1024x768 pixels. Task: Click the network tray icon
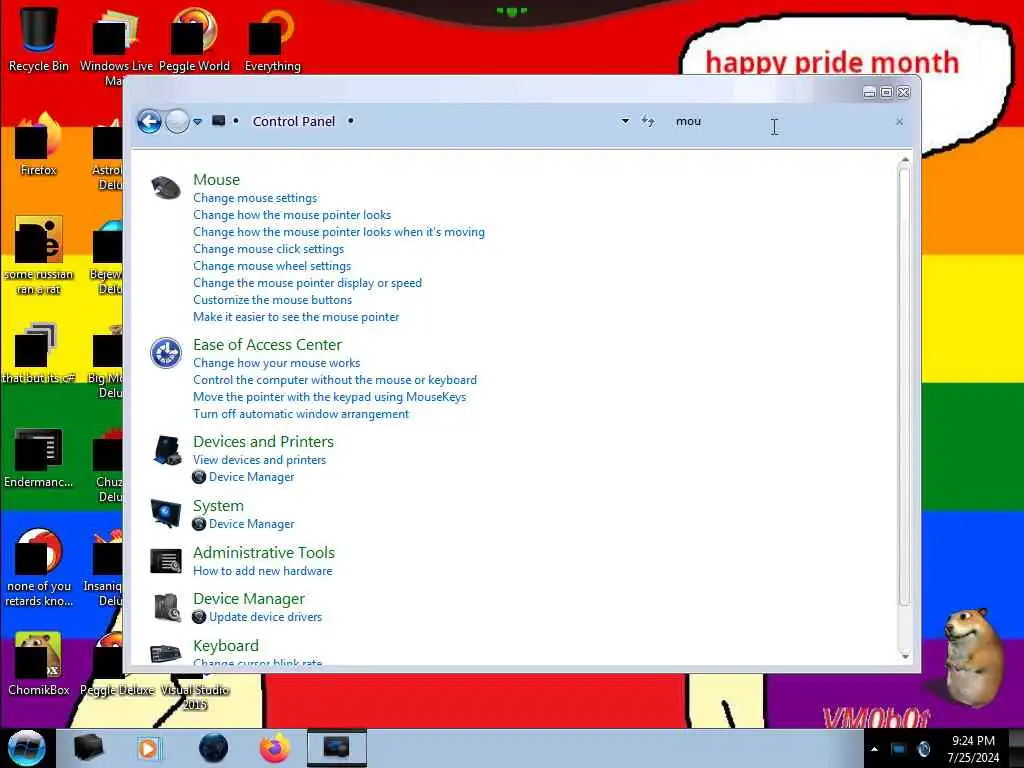pos(899,749)
